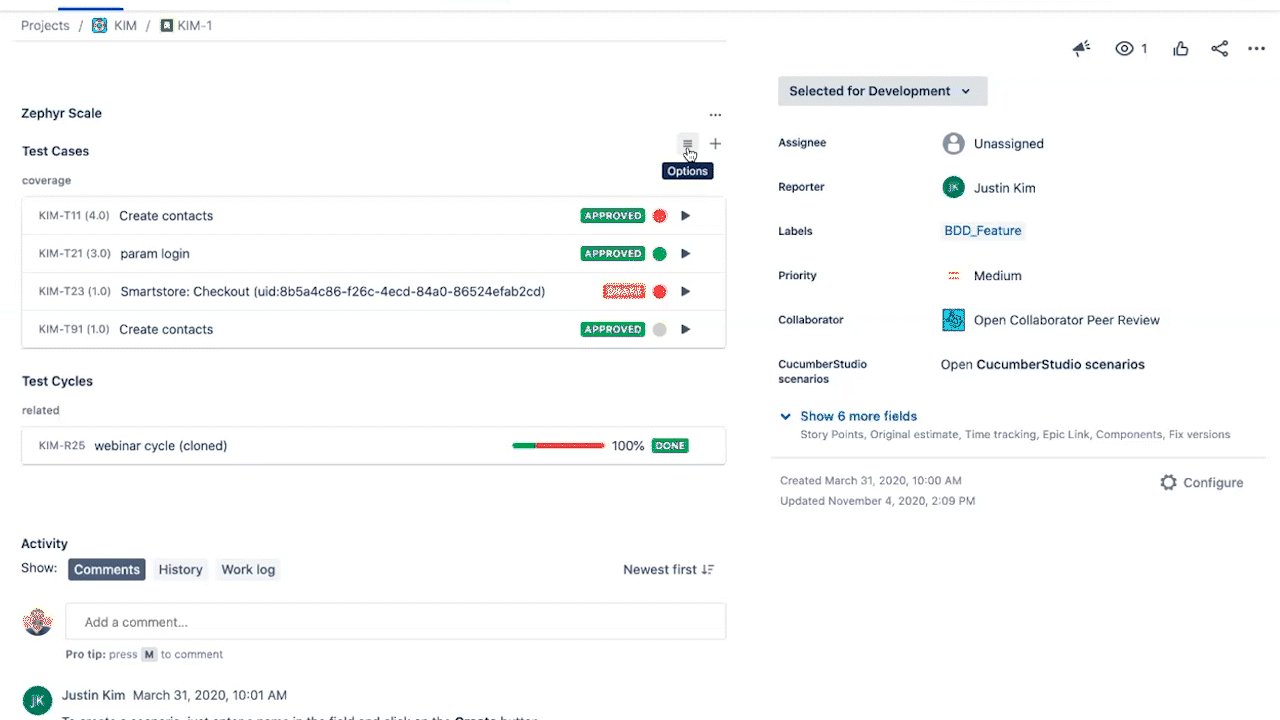Expand Show 6 more fields
Screen dimensions: 1280x720
coord(858,416)
